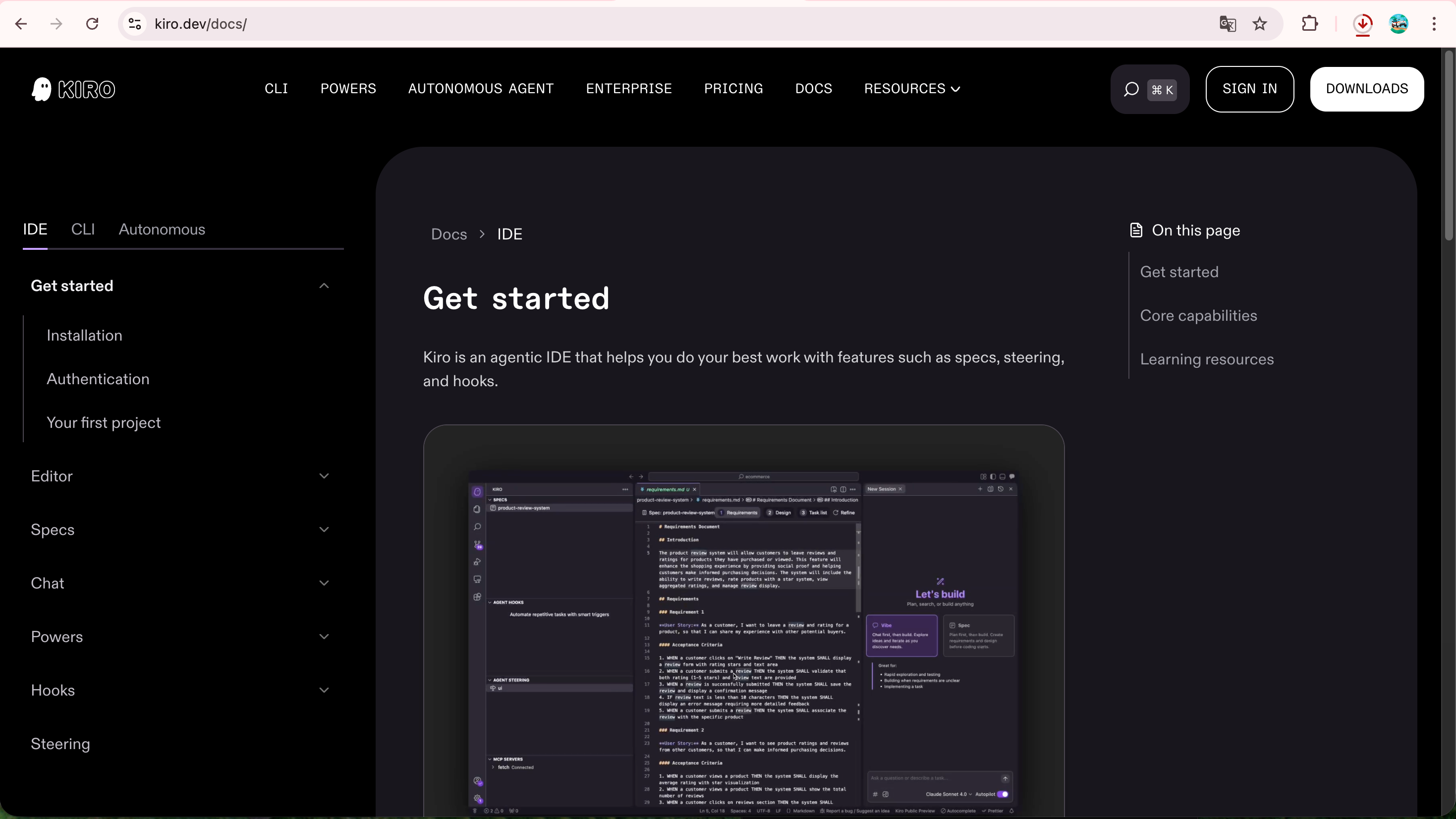Jump to Core capabilities section
The height and width of the screenshot is (819, 1456).
pyautogui.click(x=1198, y=316)
